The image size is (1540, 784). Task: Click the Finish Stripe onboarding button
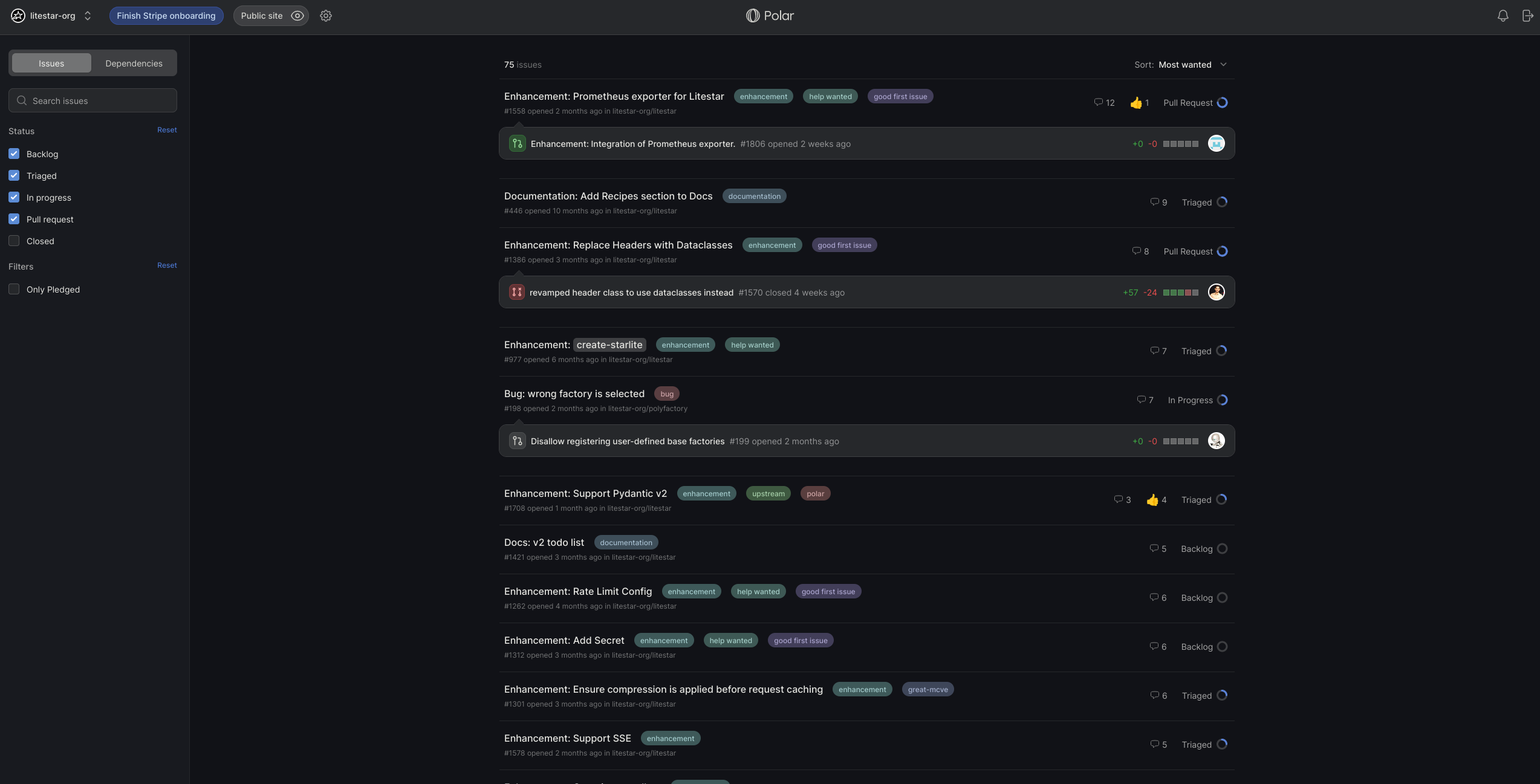coord(166,16)
